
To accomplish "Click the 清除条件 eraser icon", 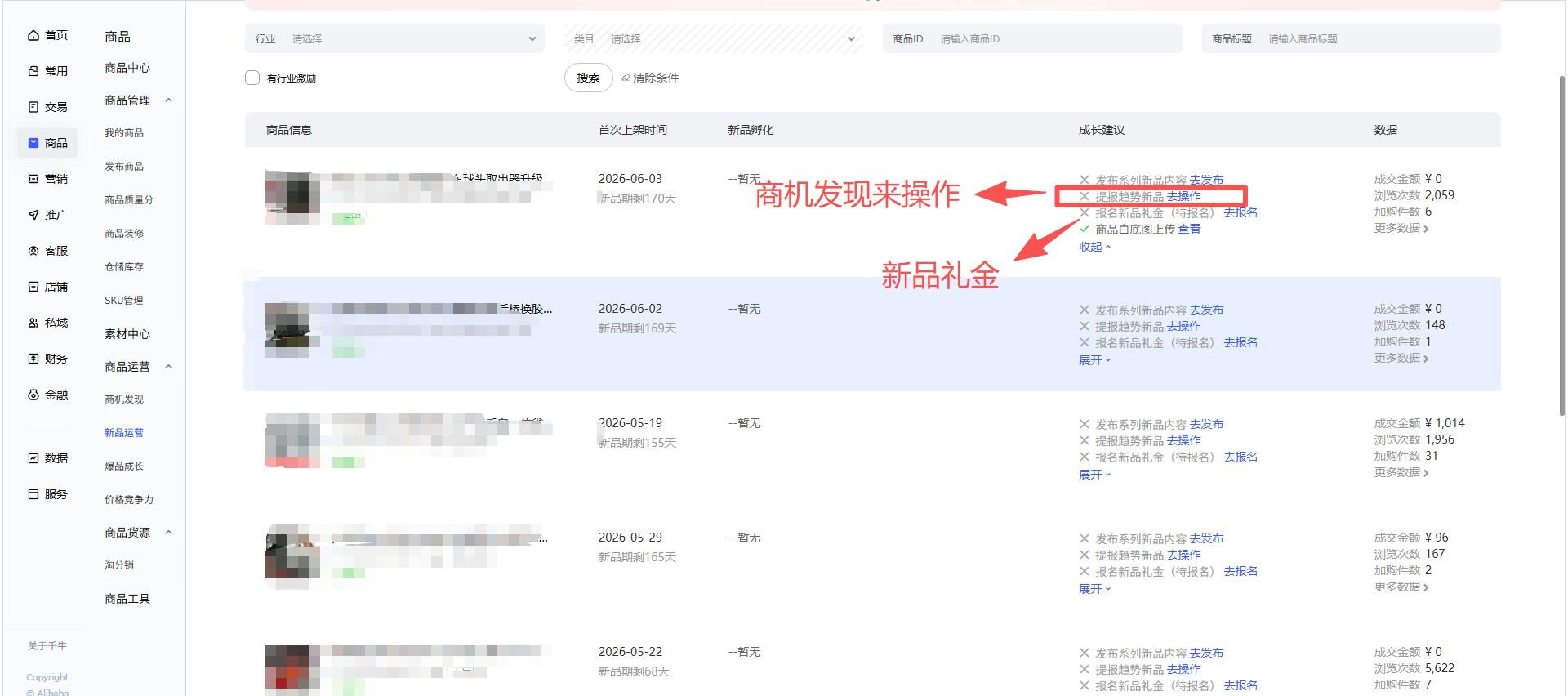I will click(626, 78).
